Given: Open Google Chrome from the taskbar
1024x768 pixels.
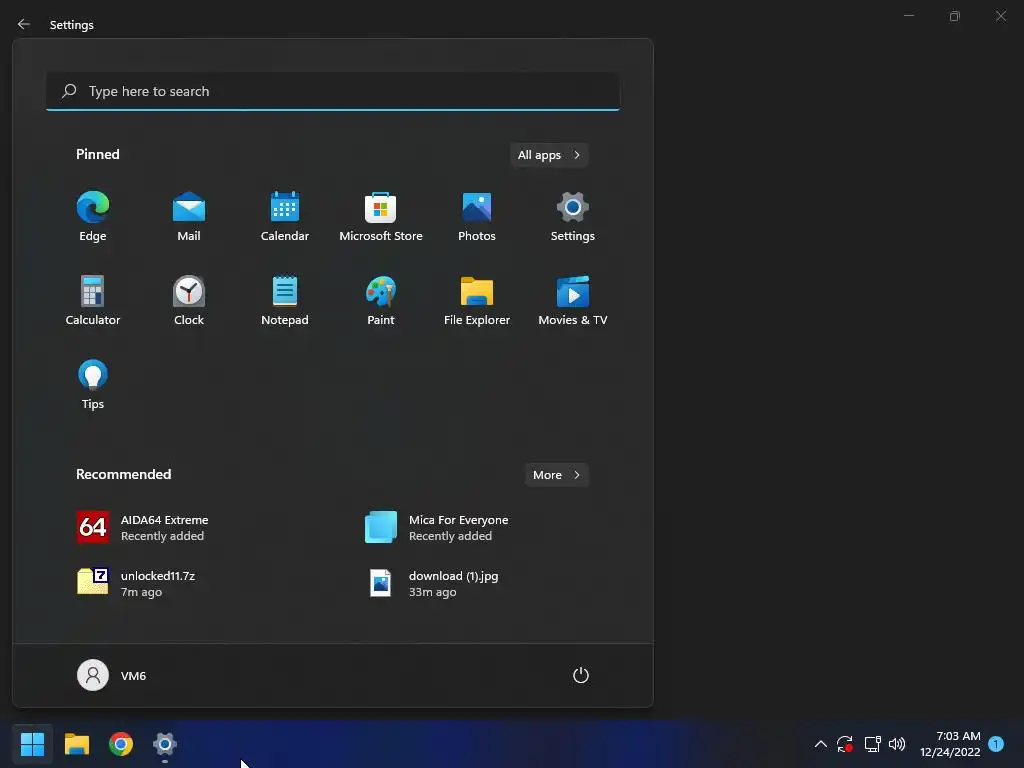Looking at the screenshot, I should pos(121,743).
